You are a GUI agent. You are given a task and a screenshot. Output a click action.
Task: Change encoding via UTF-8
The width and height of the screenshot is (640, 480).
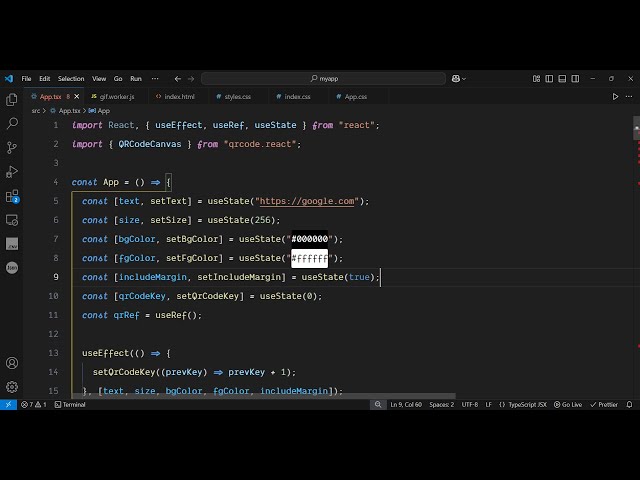470,404
